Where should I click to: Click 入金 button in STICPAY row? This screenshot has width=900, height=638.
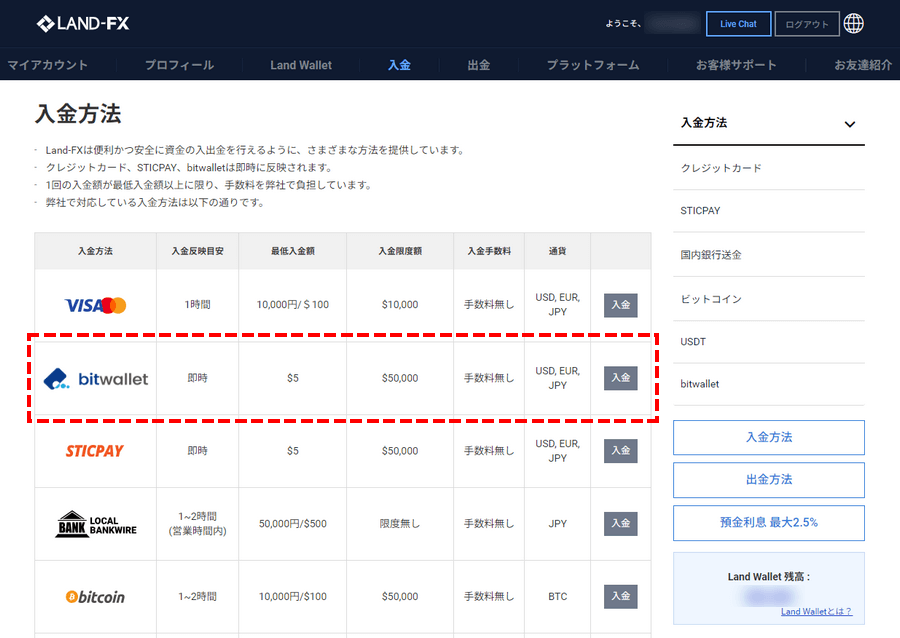pyautogui.click(x=620, y=451)
